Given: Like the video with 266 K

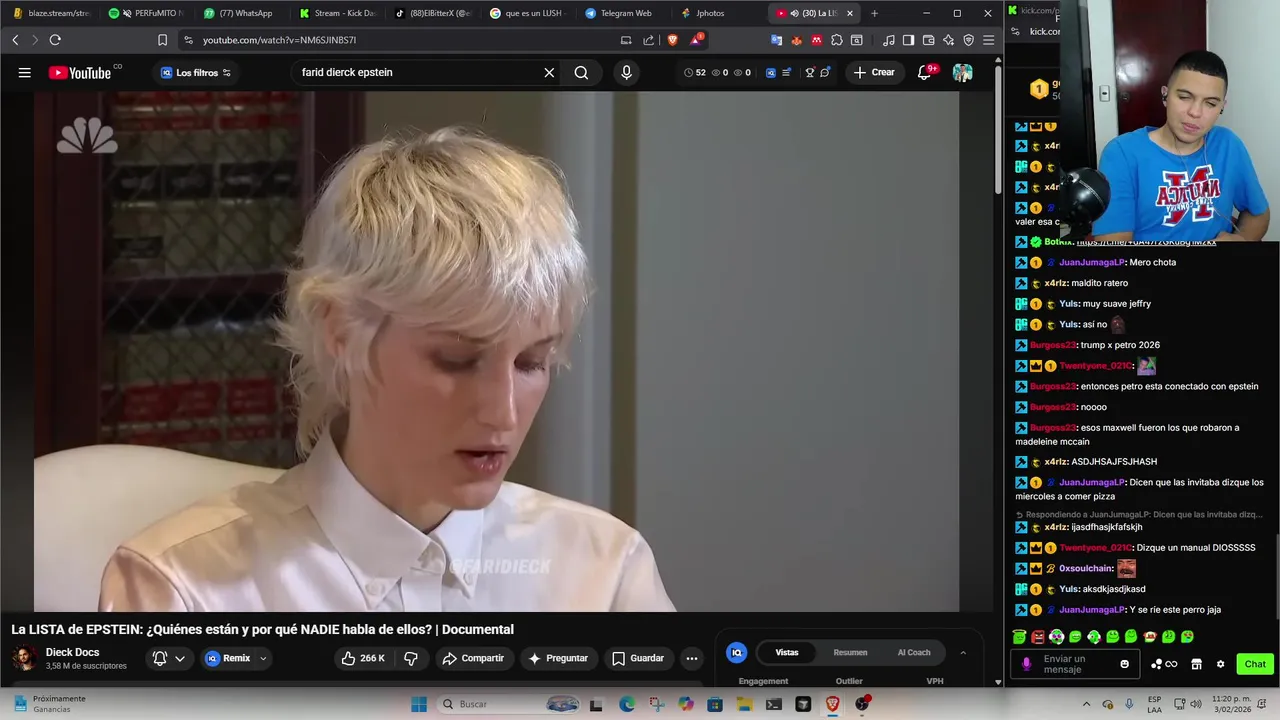Looking at the screenshot, I should click(363, 658).
